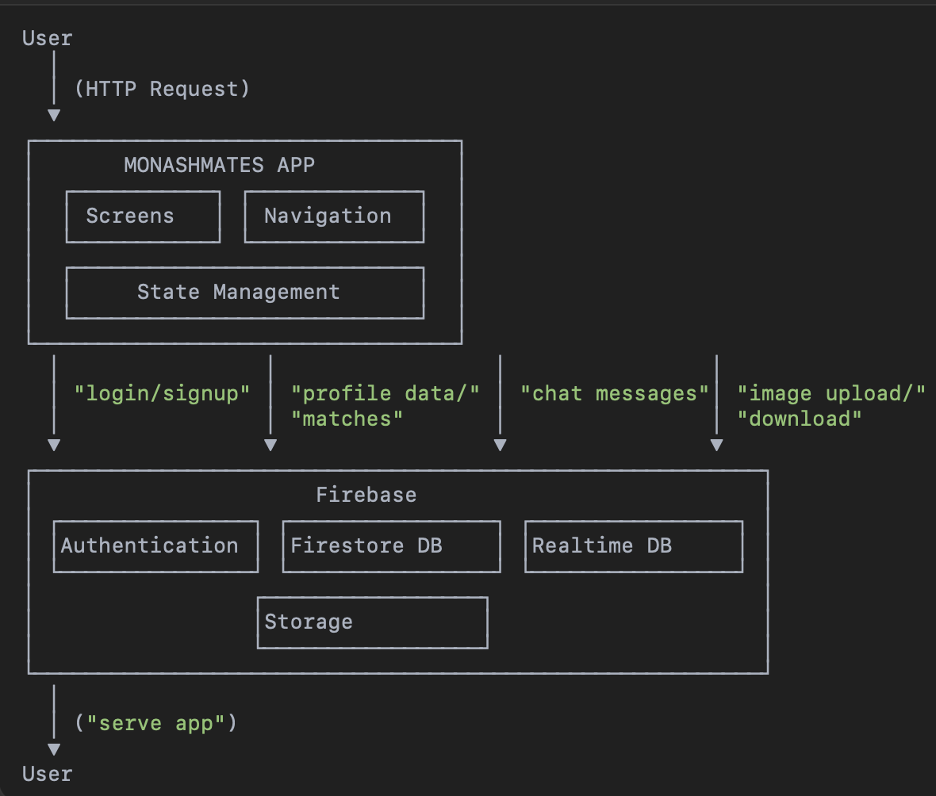936x796 pixels.
Task: Click the "matches" label
Action: coord(347,419)
